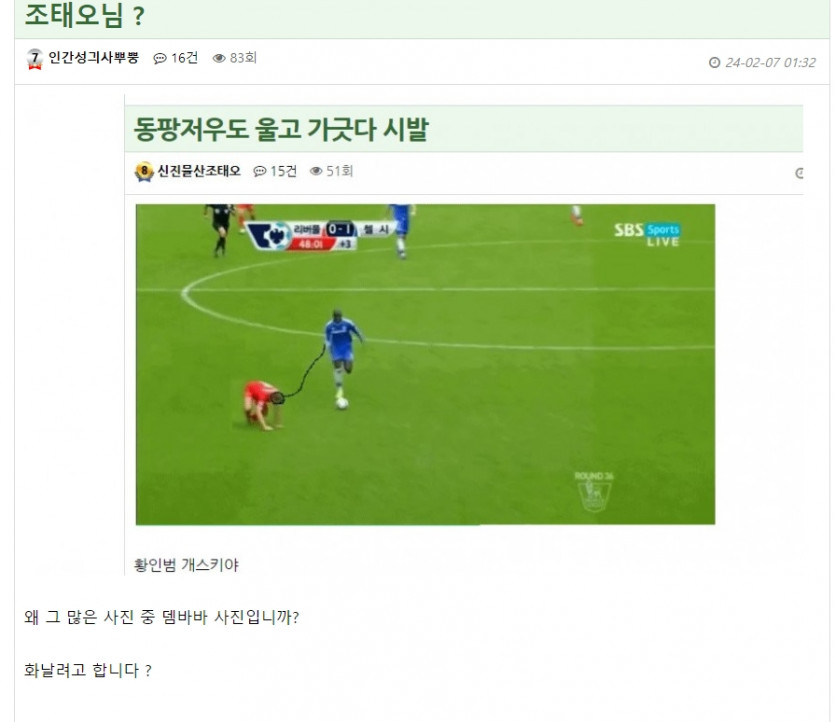835x722 pixels.
Task: Click the post title 조태오님 ?
Action: click(x=85, y=15)
